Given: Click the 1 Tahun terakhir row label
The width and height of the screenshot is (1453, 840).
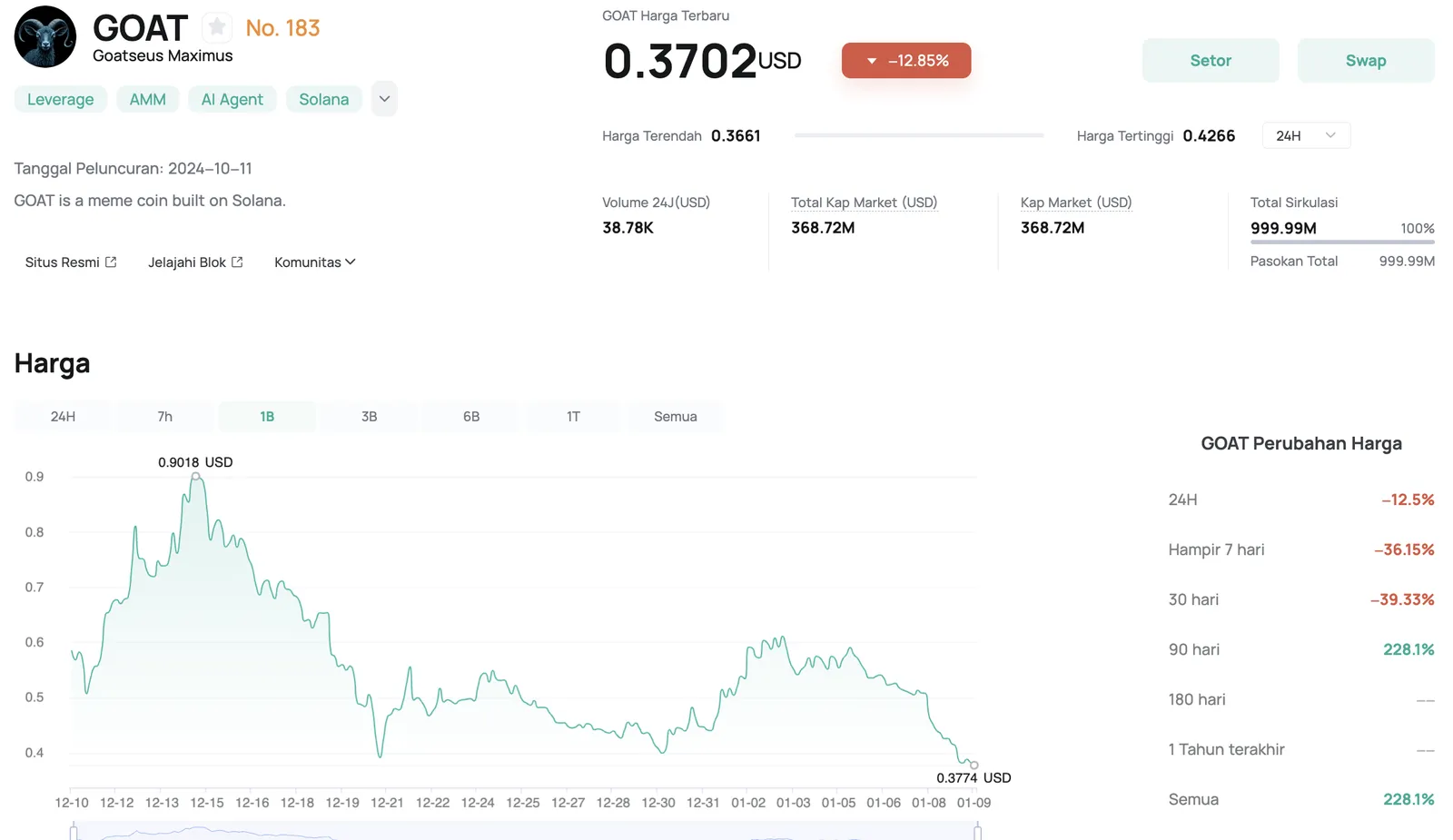Looking at the screenshot, I should [1227, 749].
